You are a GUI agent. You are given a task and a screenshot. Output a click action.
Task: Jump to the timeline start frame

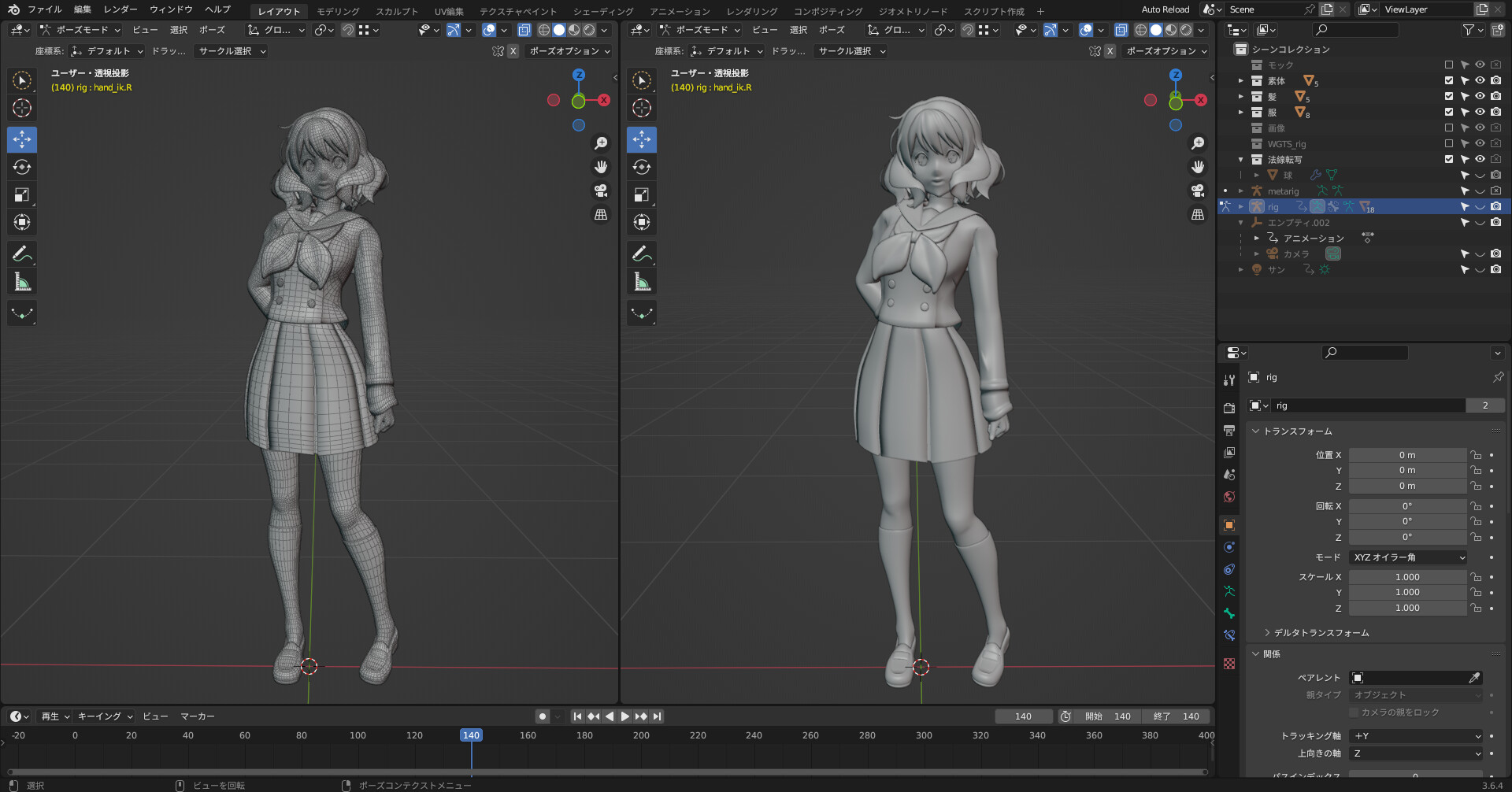[x=577, y=716]
